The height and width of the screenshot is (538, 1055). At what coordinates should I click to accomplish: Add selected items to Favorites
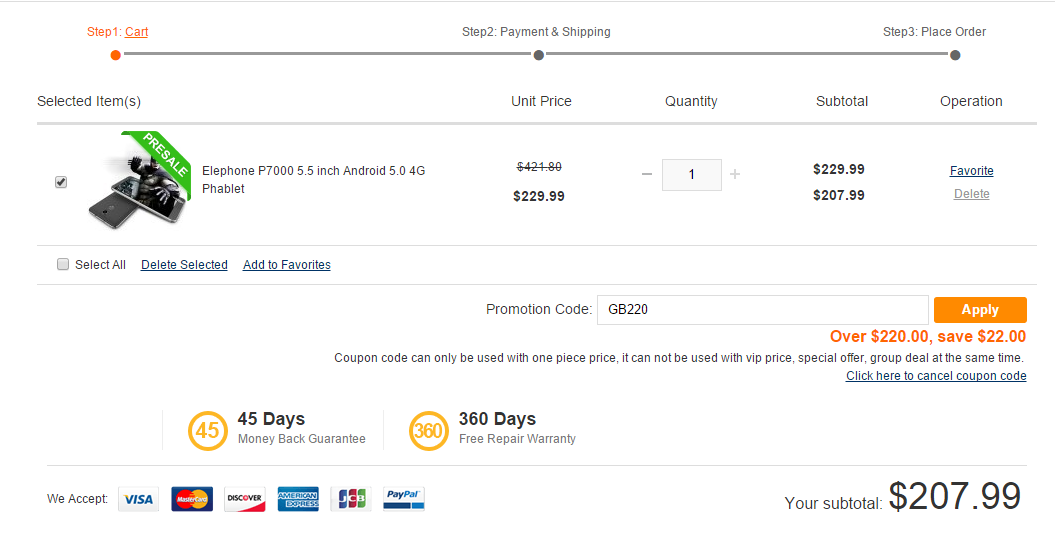pyautogui.click(x=286, y=265)
